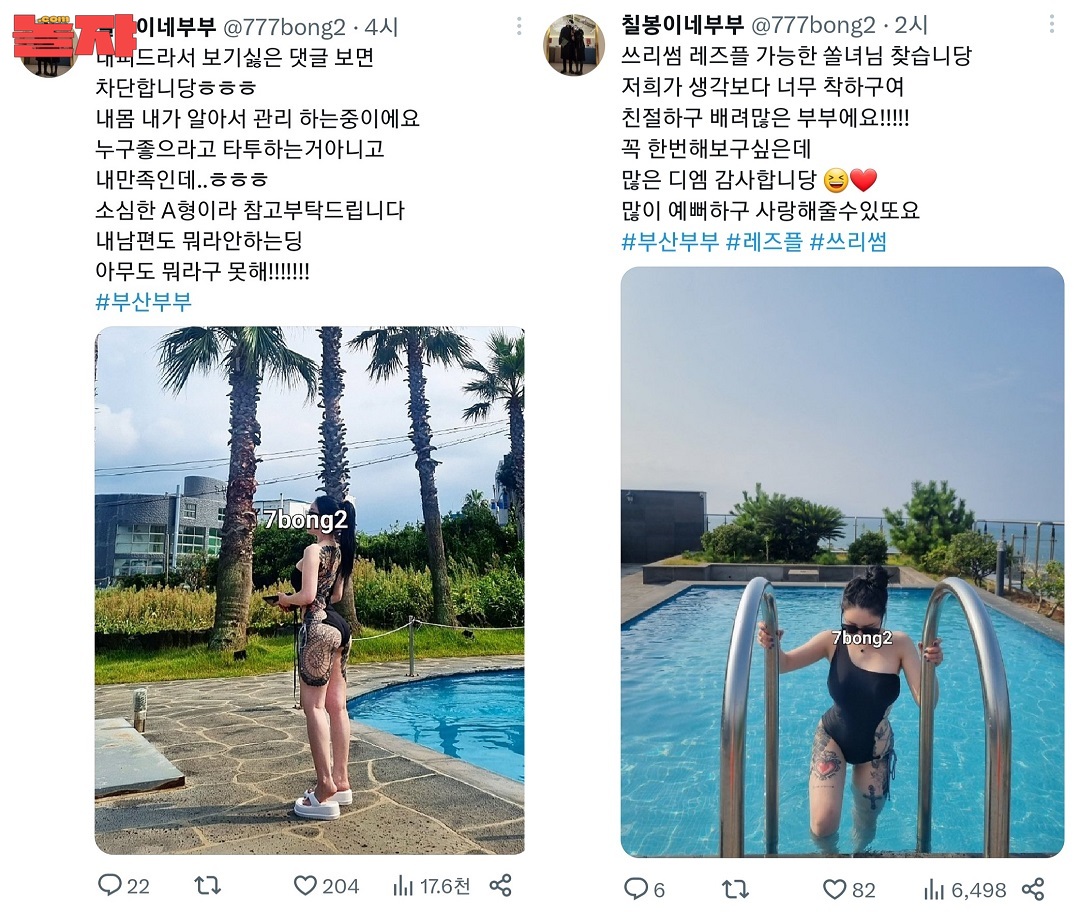
Task: Open the @777bong2 handle on the right tweet
Action: point(813,25)
